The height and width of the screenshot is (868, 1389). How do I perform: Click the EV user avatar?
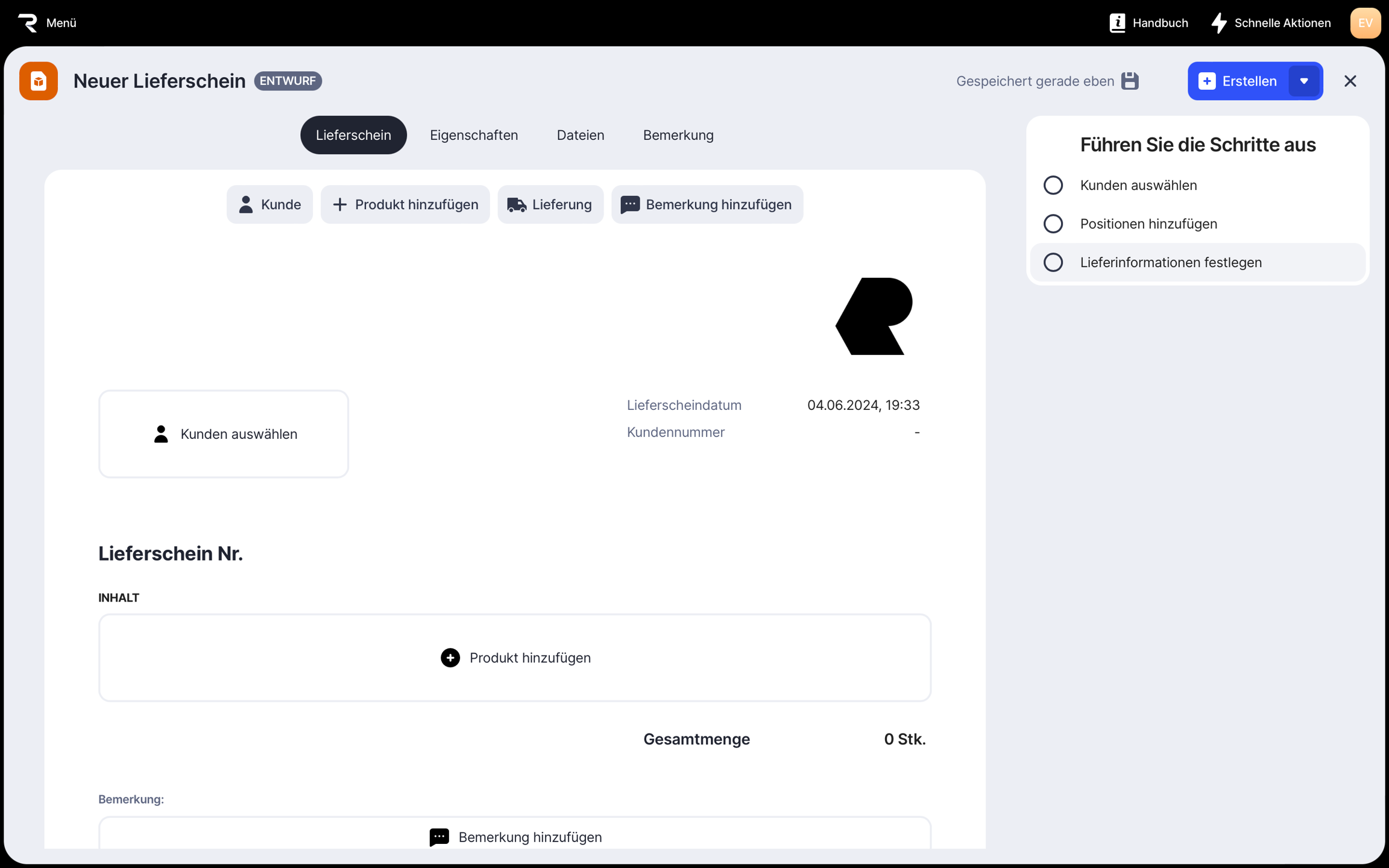pos(1365,23)
